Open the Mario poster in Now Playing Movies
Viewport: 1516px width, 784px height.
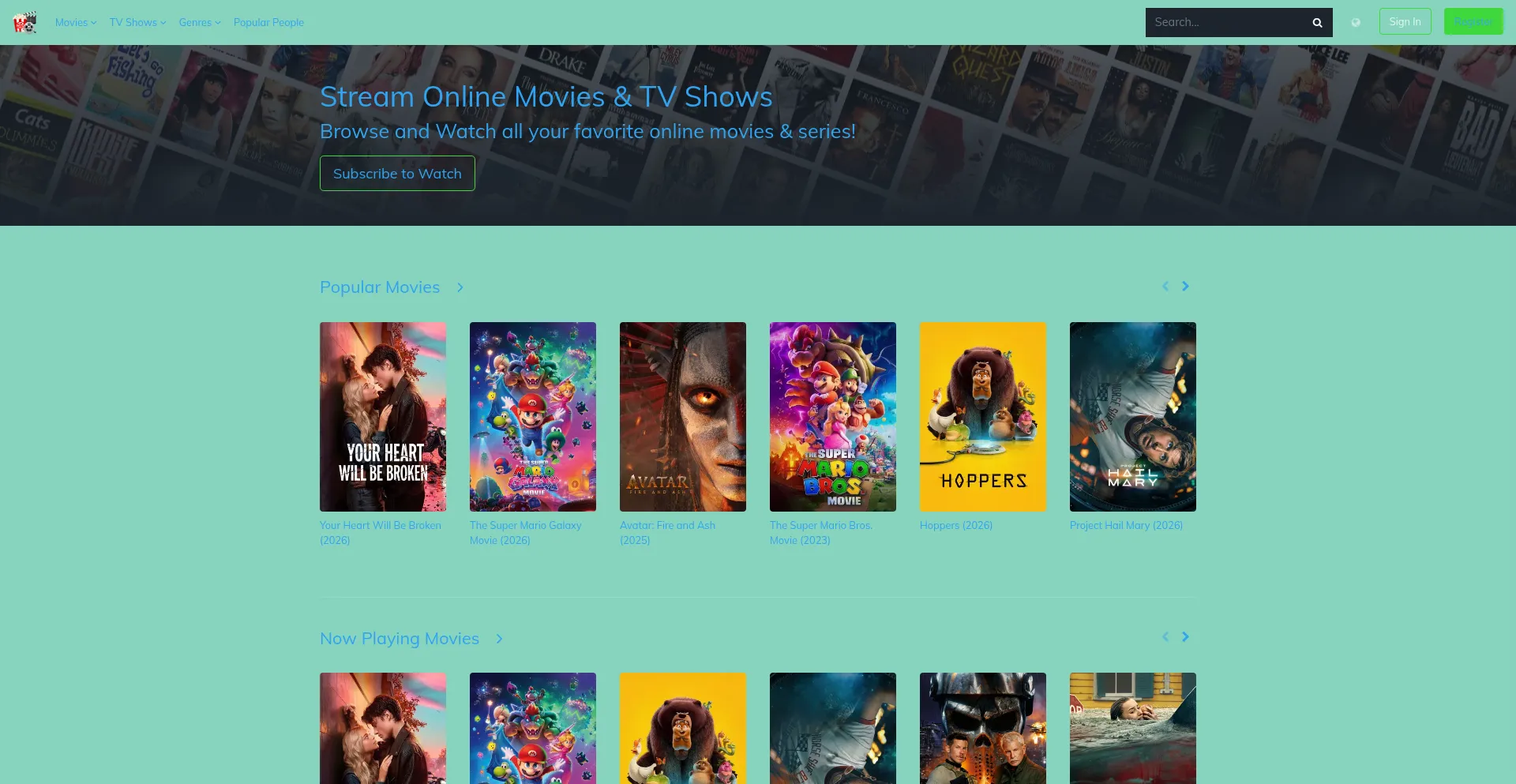pos(533,728)
